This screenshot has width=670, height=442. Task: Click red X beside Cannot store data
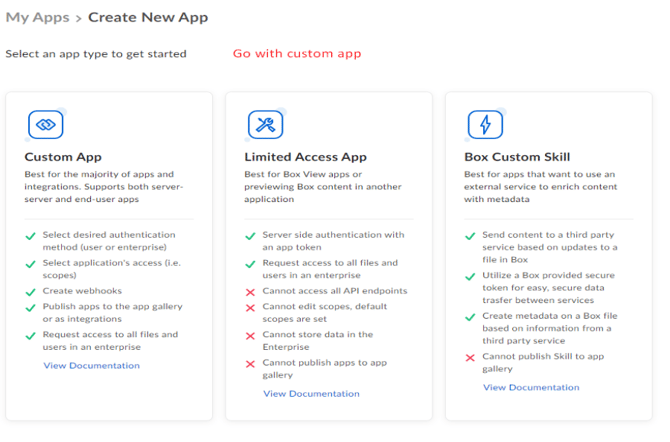pos(250,335)
